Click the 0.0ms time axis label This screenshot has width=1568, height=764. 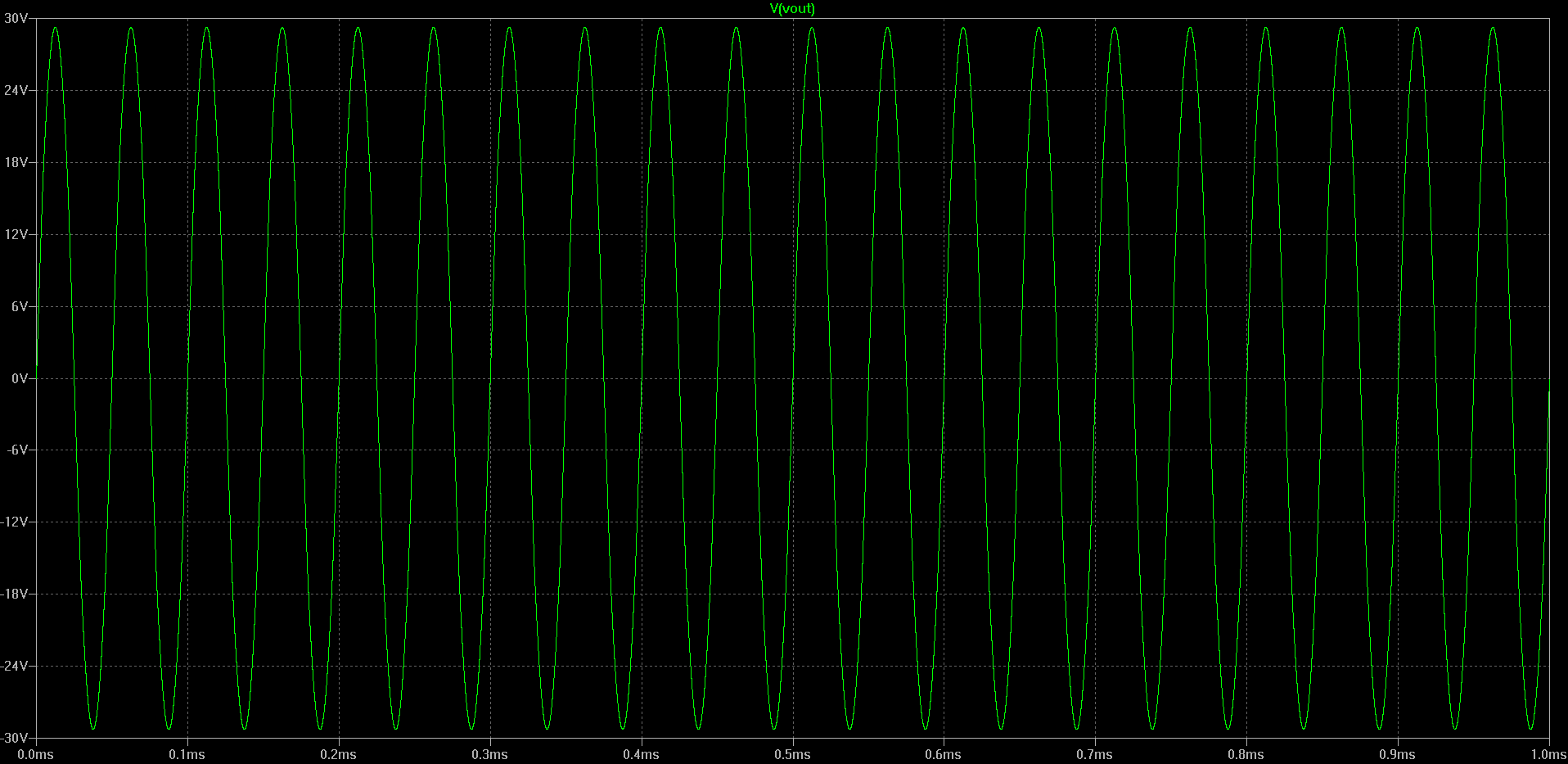[x=36, y=754]
